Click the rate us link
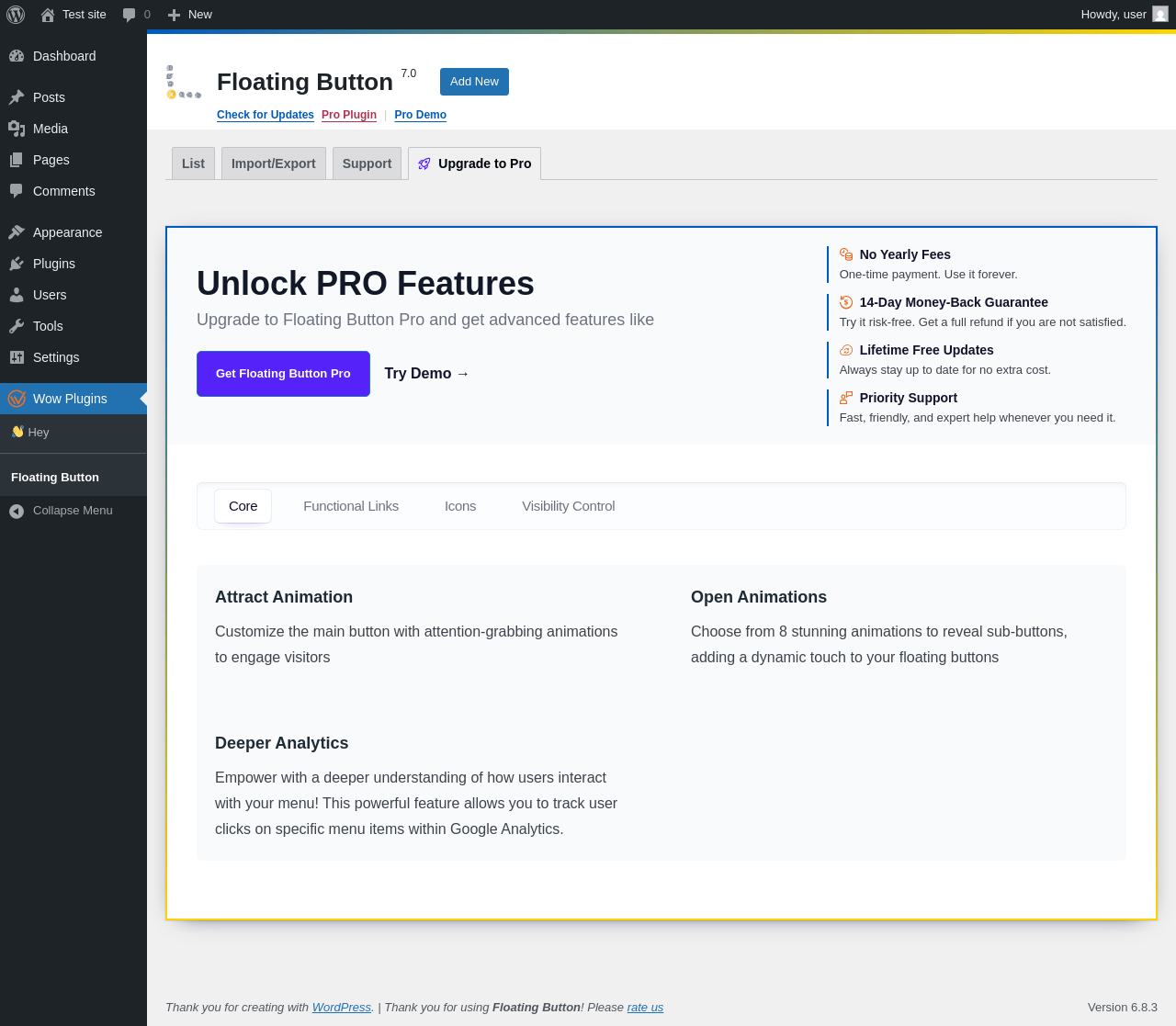1176x1026 pixels. tap(645, 1008)
